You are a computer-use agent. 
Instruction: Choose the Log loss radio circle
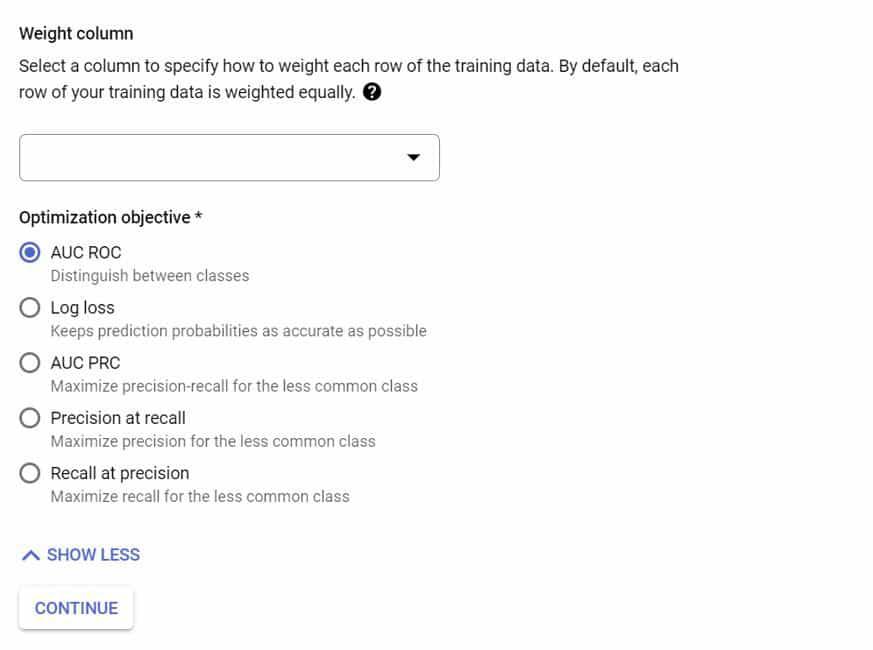pyautogui.click(x=30, y=308)
